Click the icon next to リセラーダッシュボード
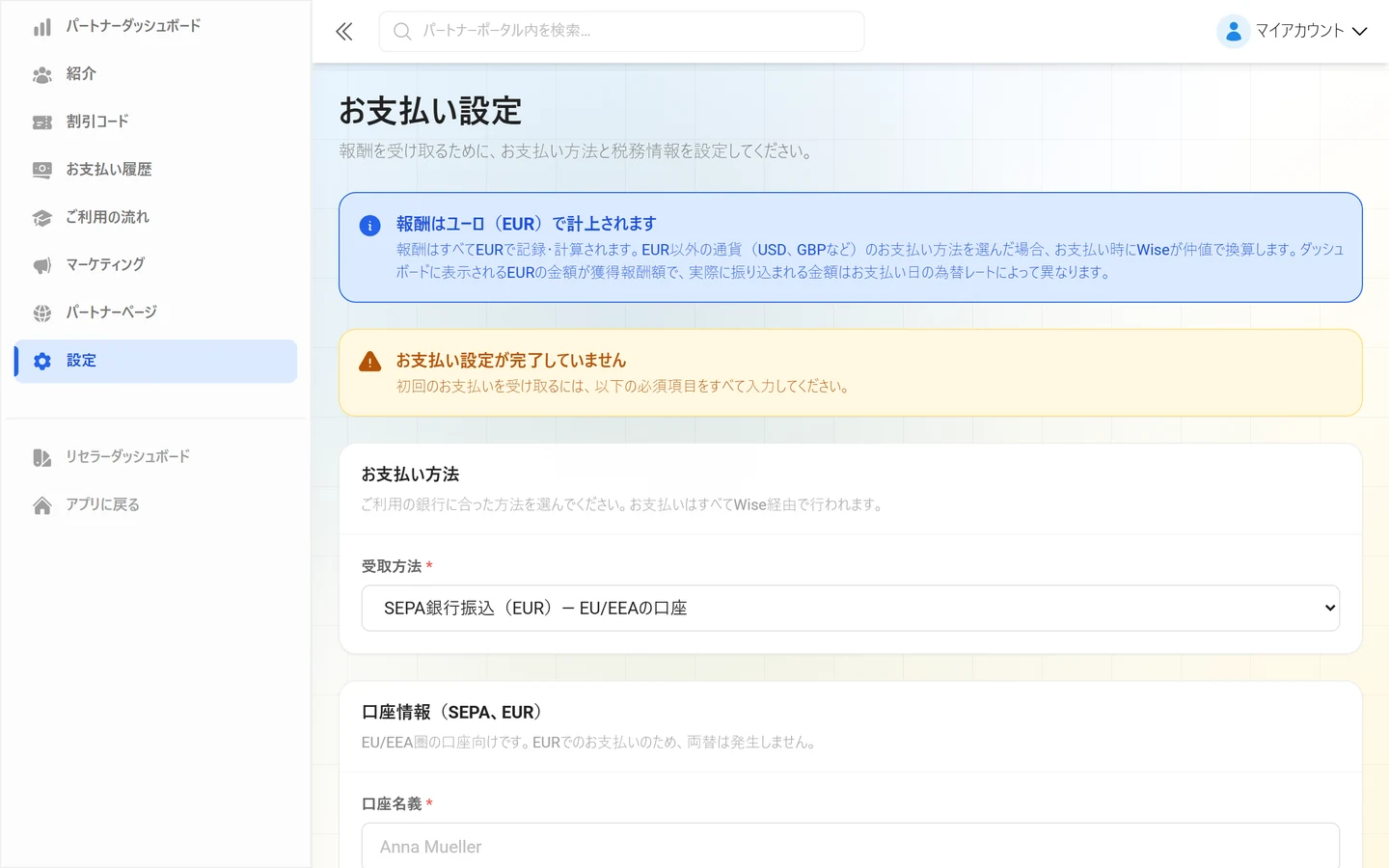The image size is (1389, 868). coord(42,457)
